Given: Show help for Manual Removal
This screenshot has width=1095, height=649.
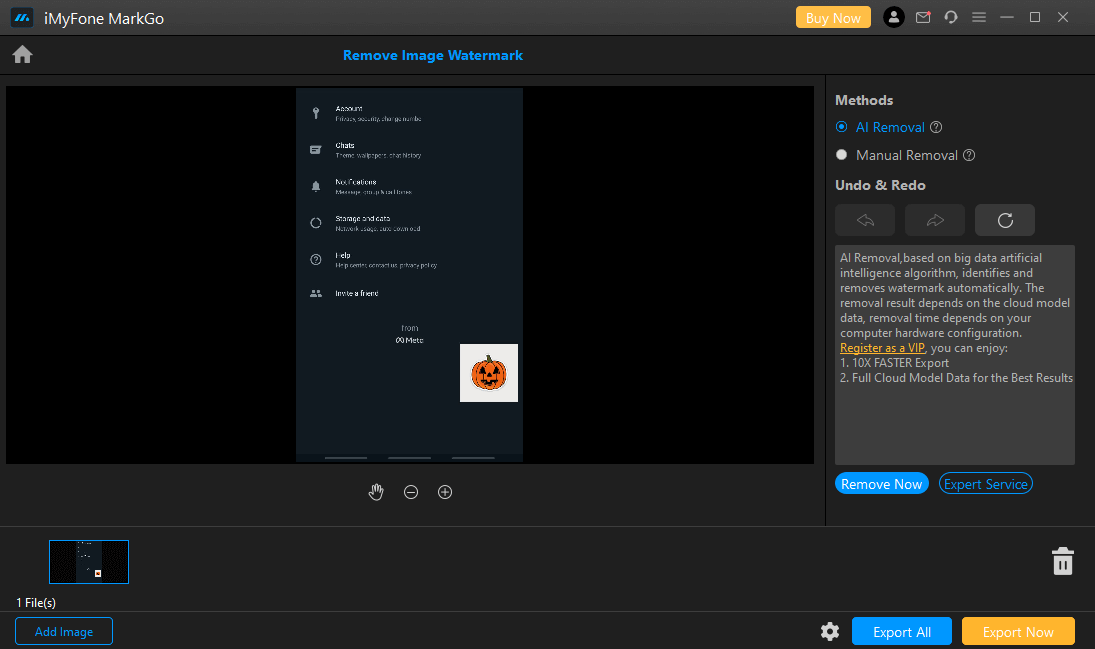Looking at the screenshot, I should (969, 155).
